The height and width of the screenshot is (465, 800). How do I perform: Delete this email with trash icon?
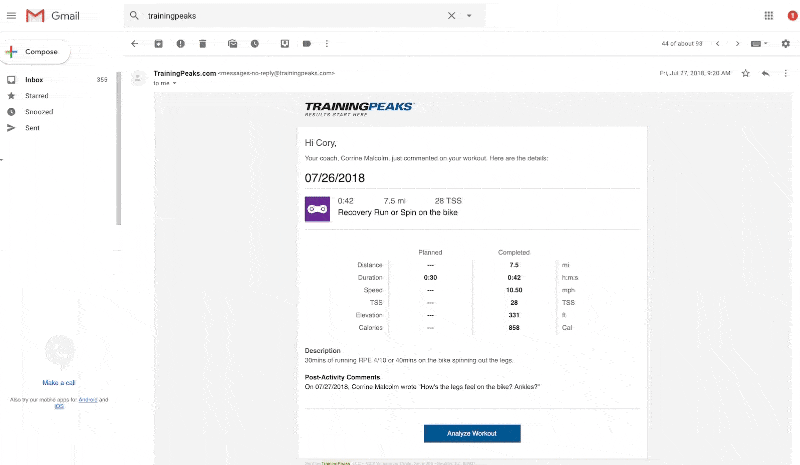tap(203, 44)
